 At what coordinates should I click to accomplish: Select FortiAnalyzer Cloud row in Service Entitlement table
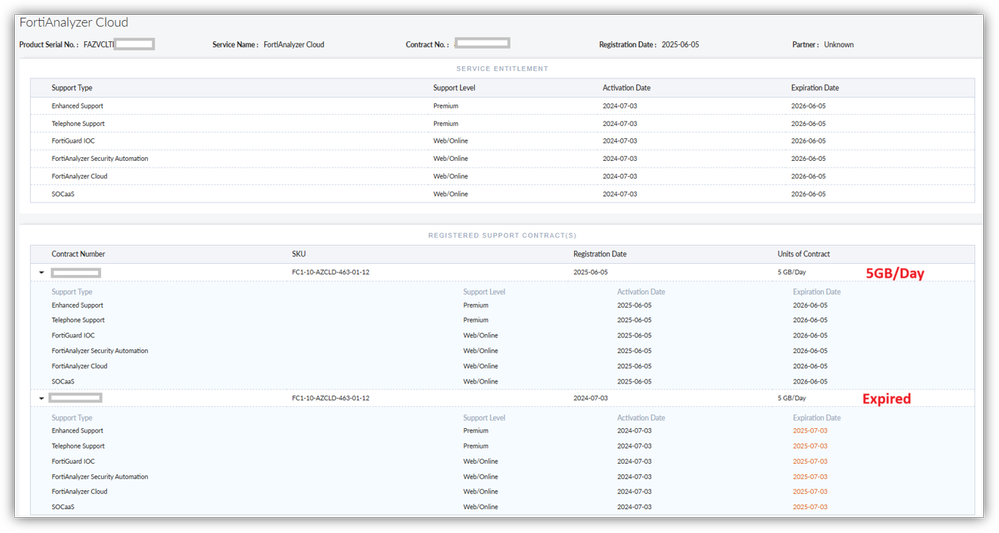click(x=502, y=176)
